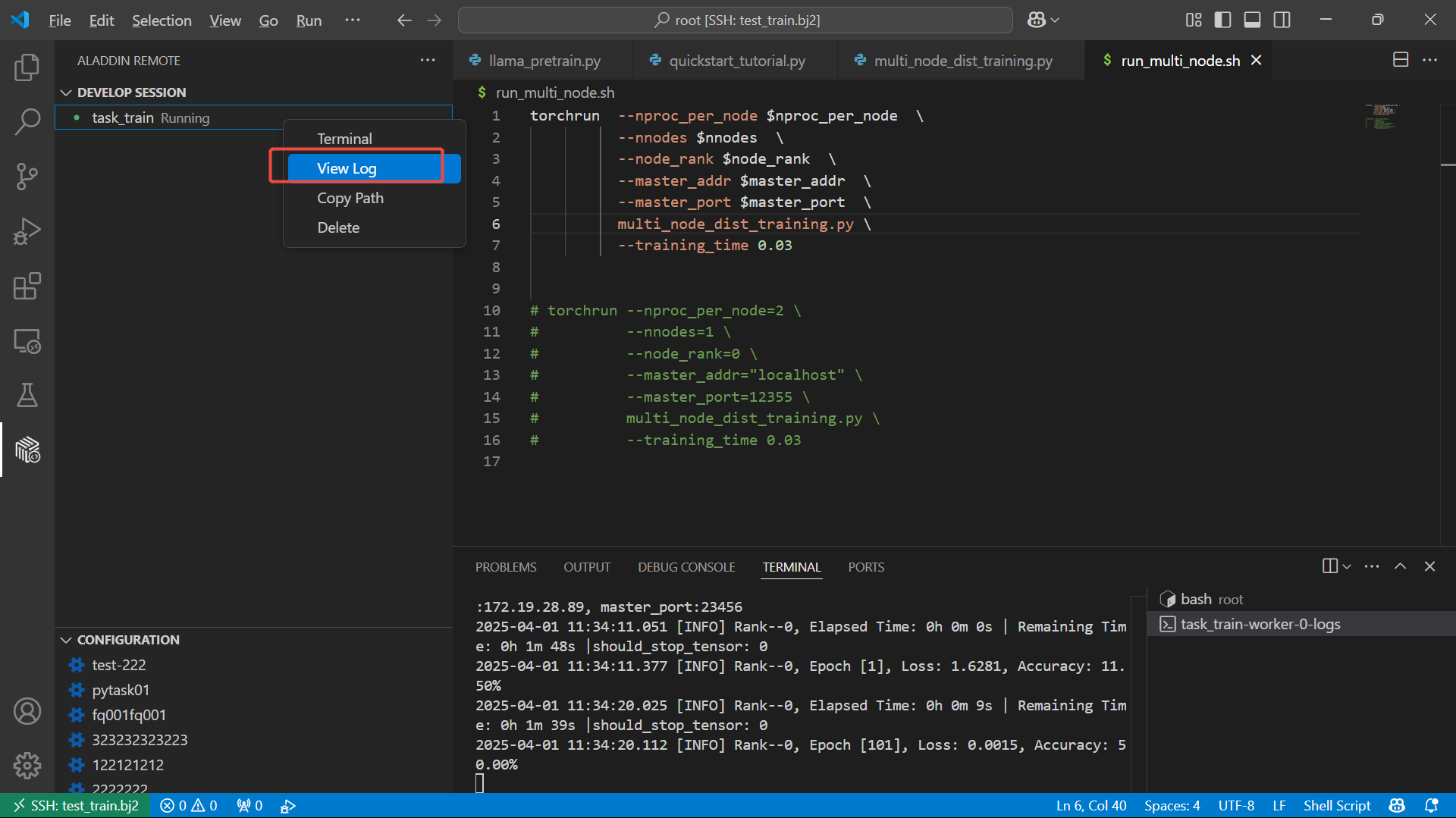The image size is (1456, 818).
Task: Split the editor layout
Action: point(1401,60)
